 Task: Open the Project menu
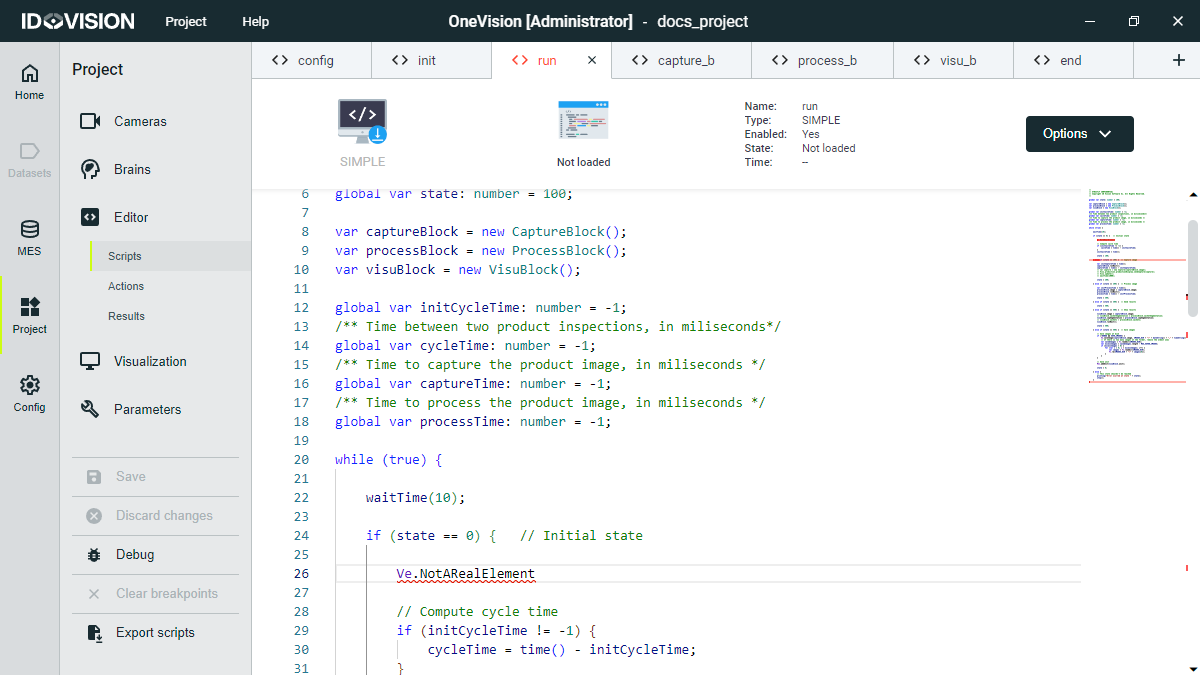pyautogui.click(x=185, y=21)
